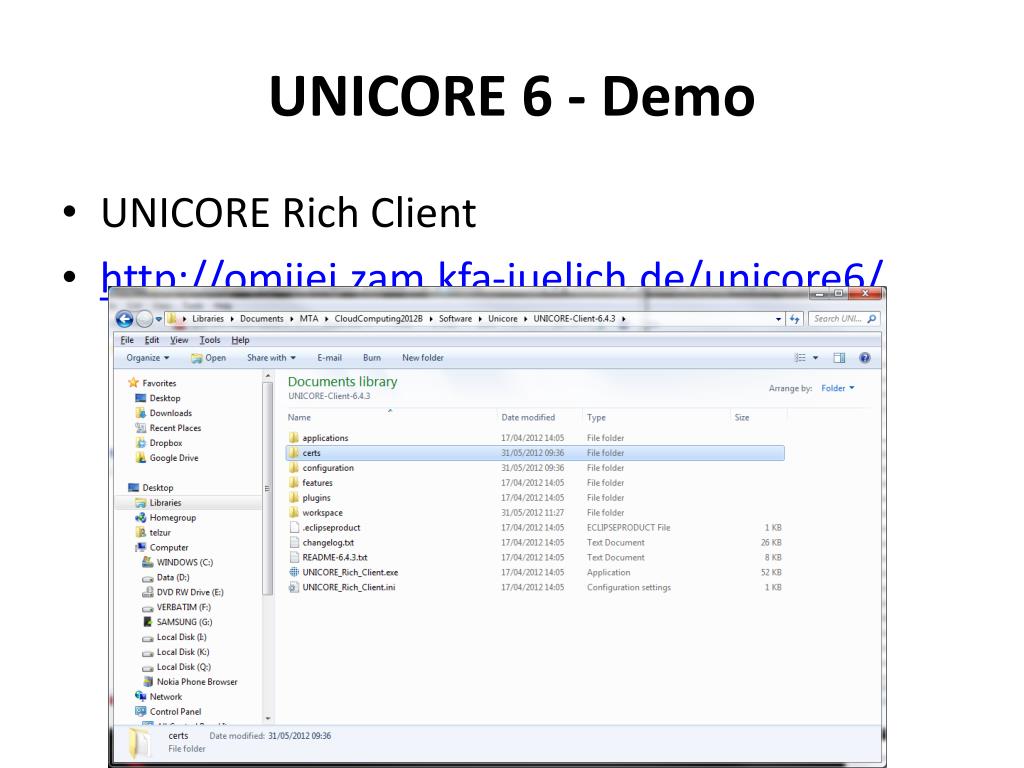Open the Help menu
This screenshot has width=1024, height=768.
tap(240, 340)
